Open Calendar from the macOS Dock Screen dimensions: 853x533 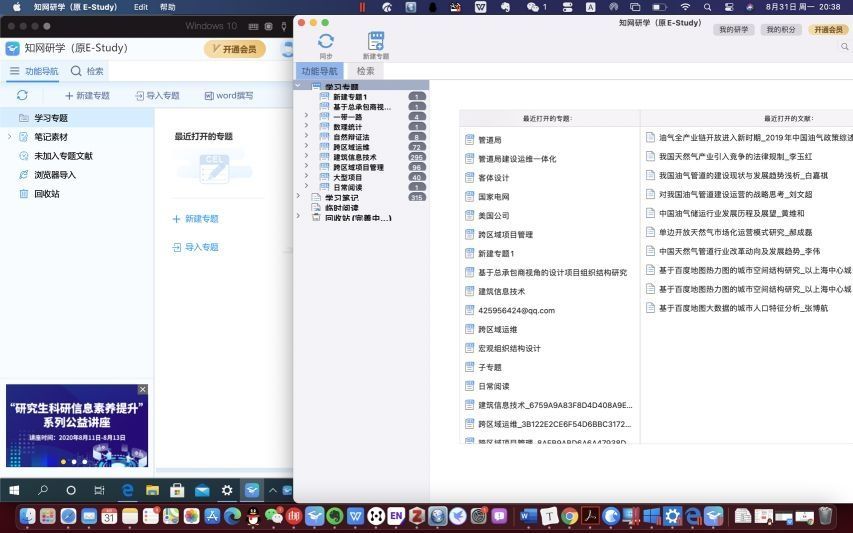pyautogui.click(x=109, y=516)
